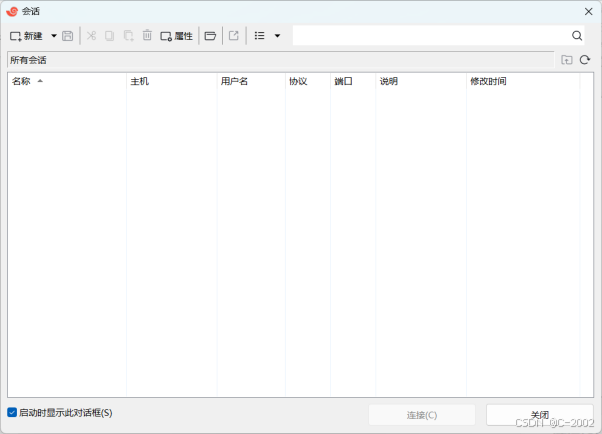The height and width of the screenshot is (434, 602).
Task: Click the new folder icon
Action: pos(210,36)
